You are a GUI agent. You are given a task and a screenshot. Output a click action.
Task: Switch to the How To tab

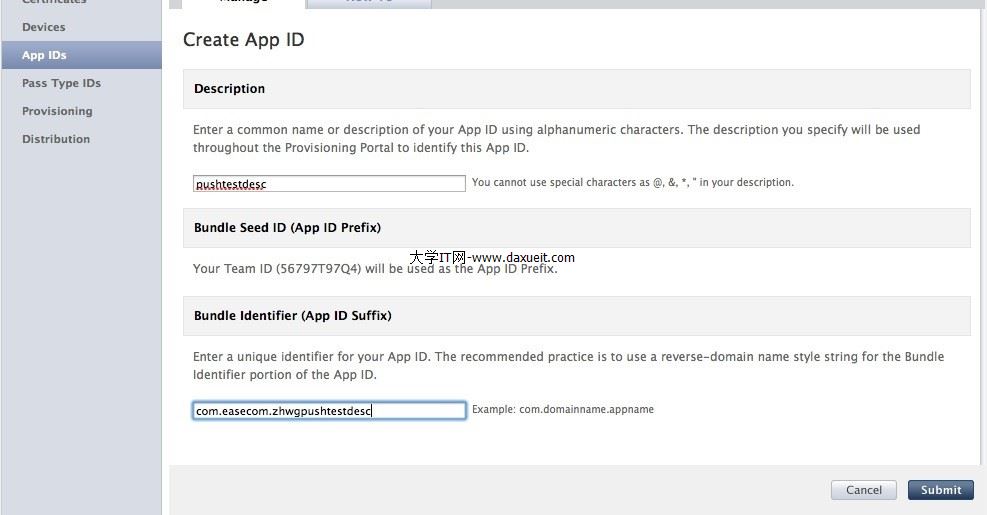point(369,3)
